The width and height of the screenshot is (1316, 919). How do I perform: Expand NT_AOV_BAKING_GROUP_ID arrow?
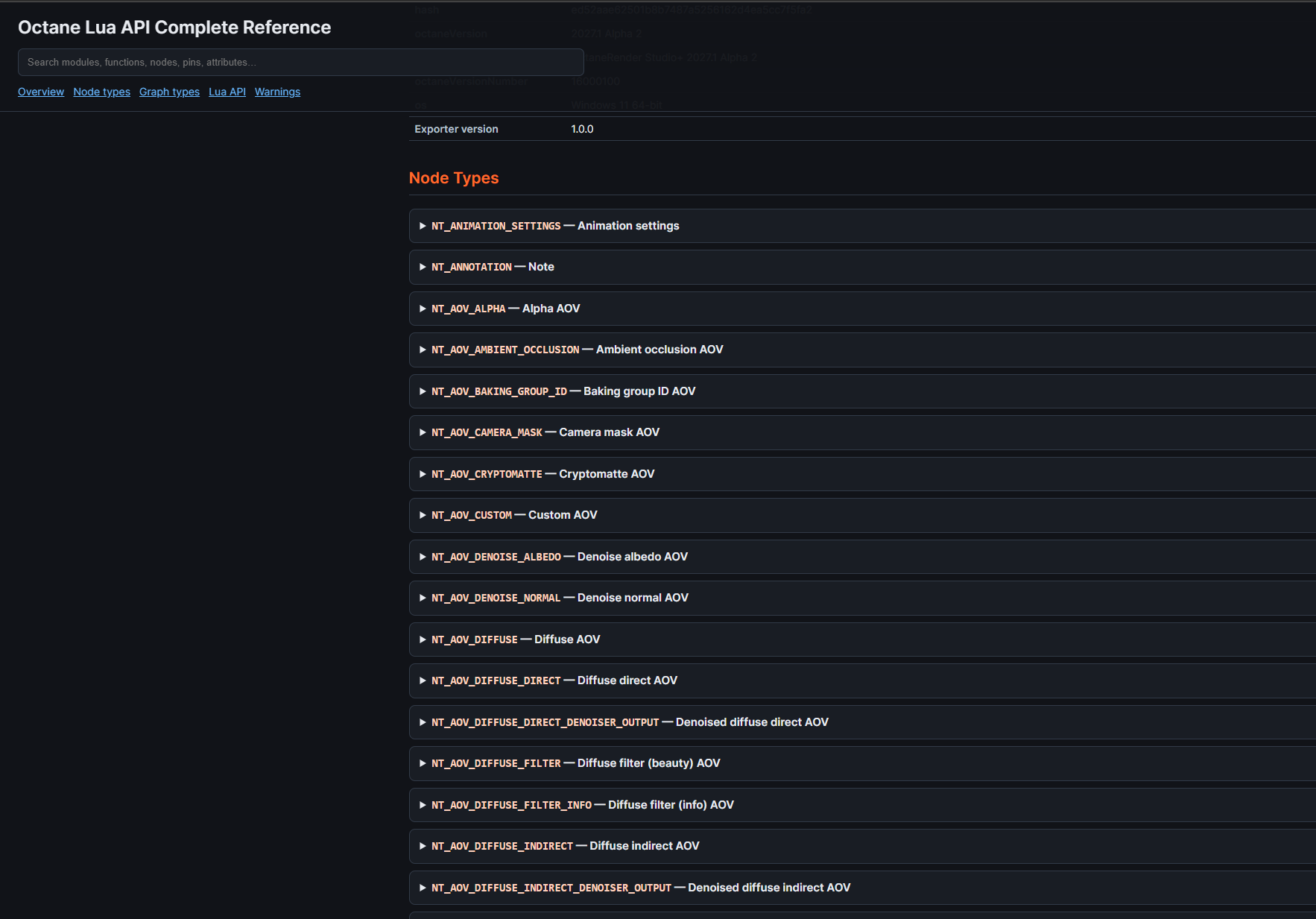pos(423,391)
